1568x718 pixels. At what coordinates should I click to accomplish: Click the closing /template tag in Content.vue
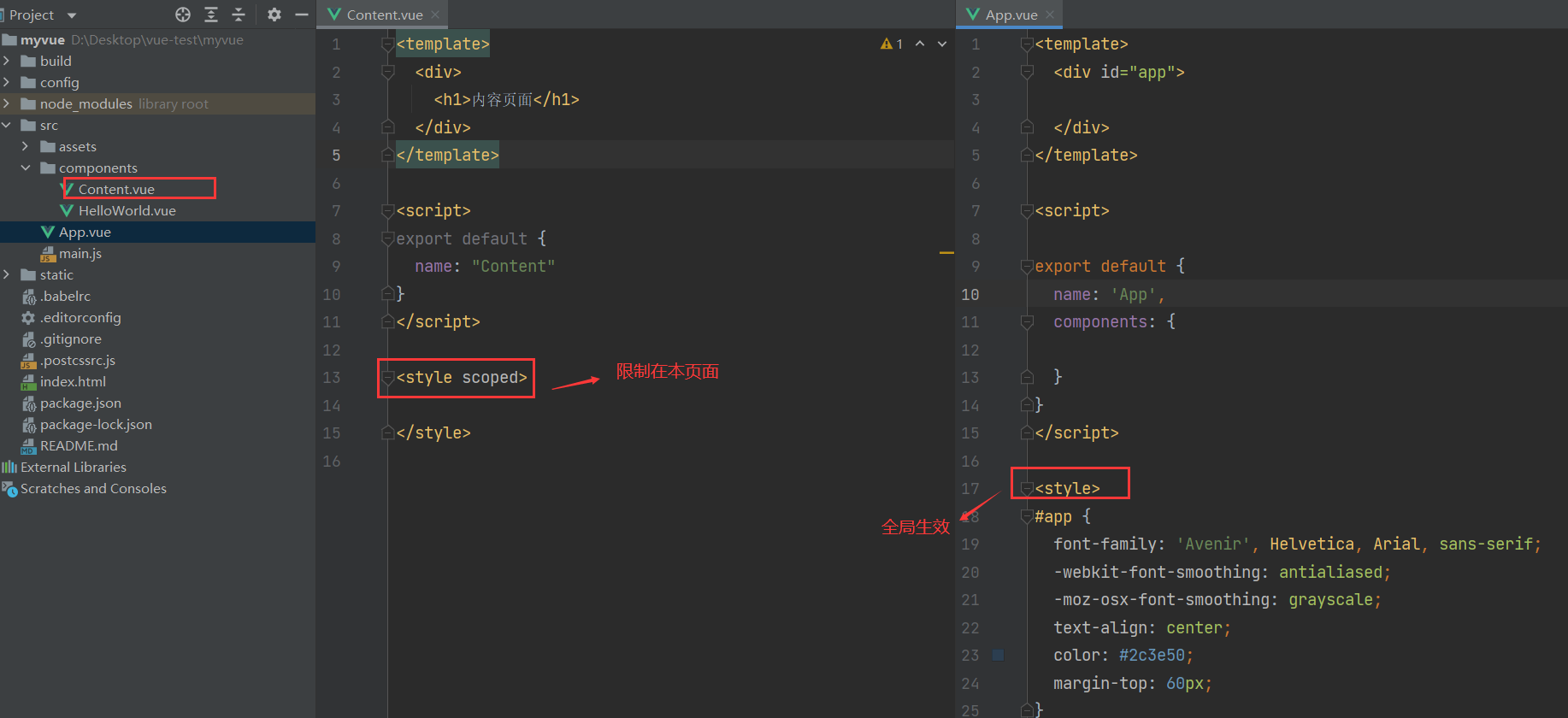click(447, 156)
